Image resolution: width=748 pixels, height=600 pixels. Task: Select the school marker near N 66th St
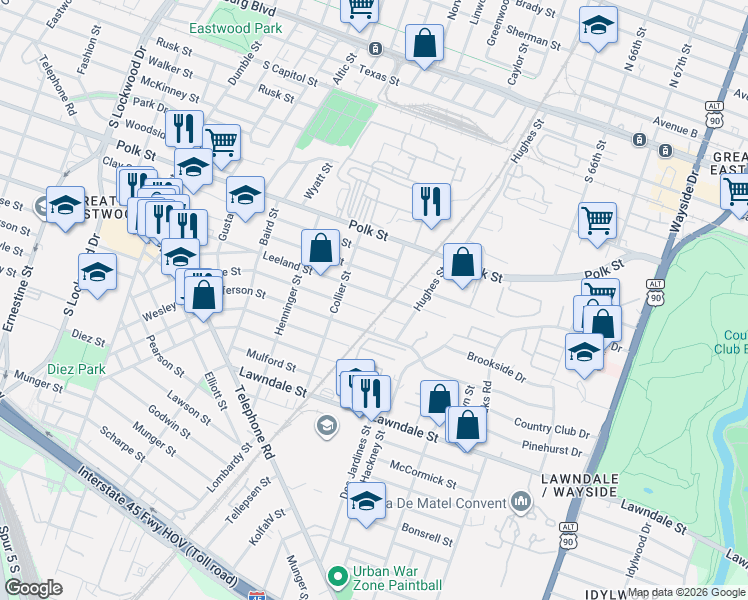pos(598,26)
